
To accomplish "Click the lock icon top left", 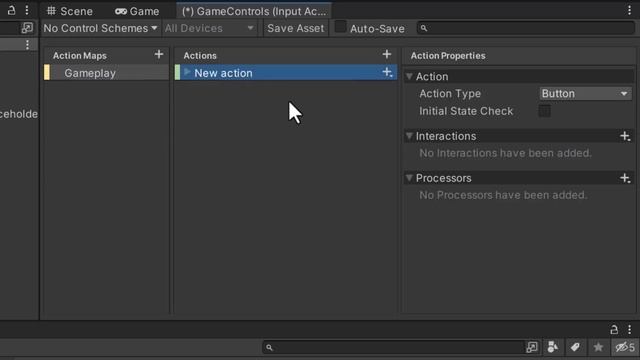I will pyautogui.click(x=11, y=10).
